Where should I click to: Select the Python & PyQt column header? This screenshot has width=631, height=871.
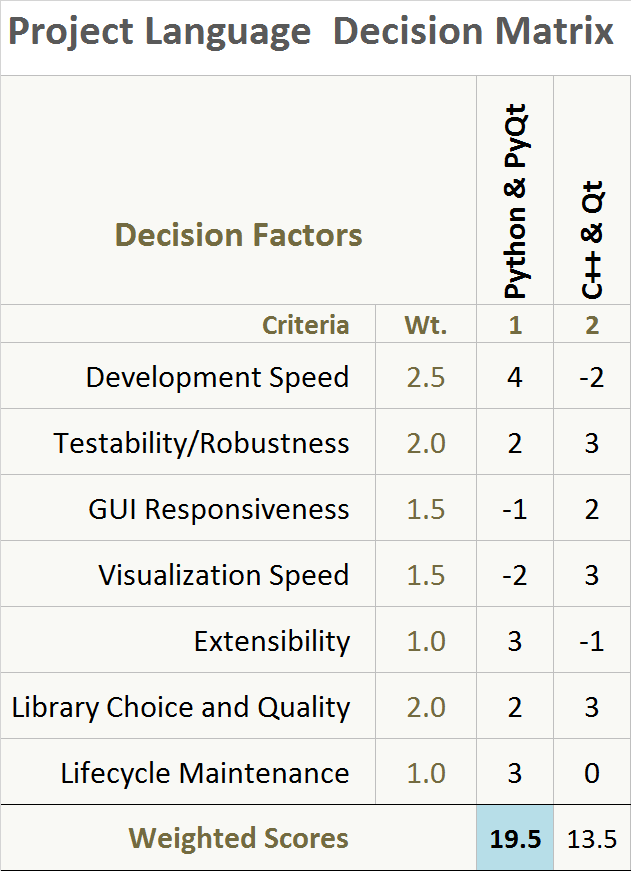tap(515, 200)
